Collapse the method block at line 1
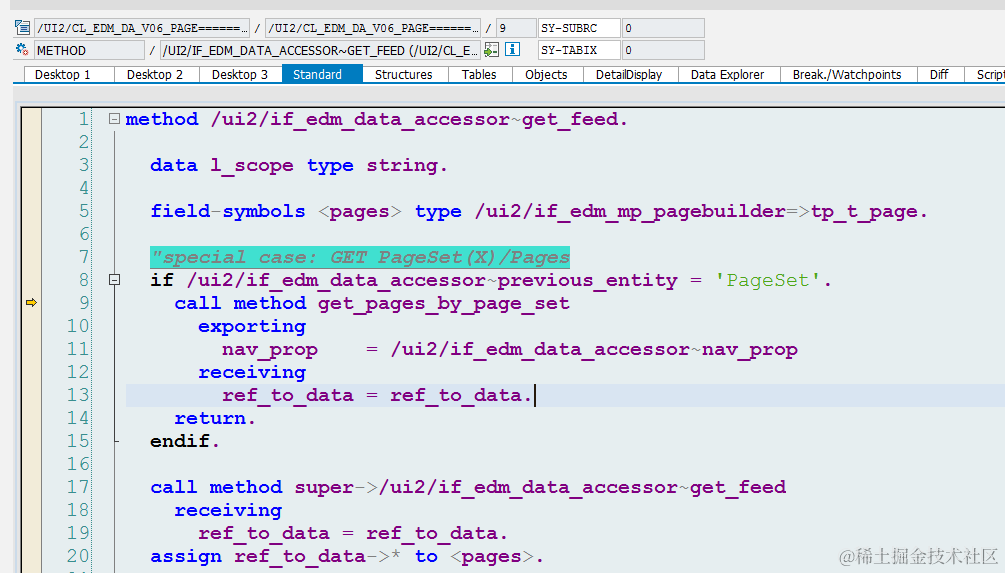Screen dimensions: 1005x573 pos(114,119)
